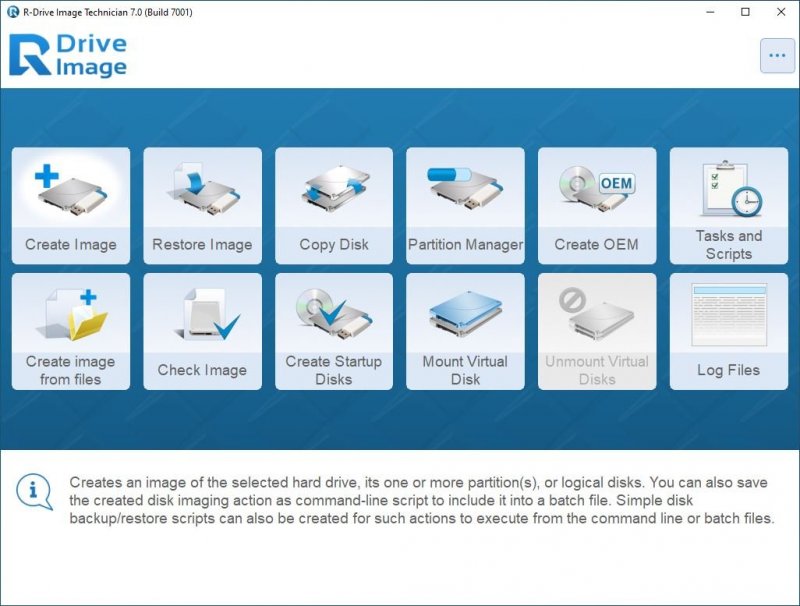Maximize the R-Drive Image window

tap(745, 12)
